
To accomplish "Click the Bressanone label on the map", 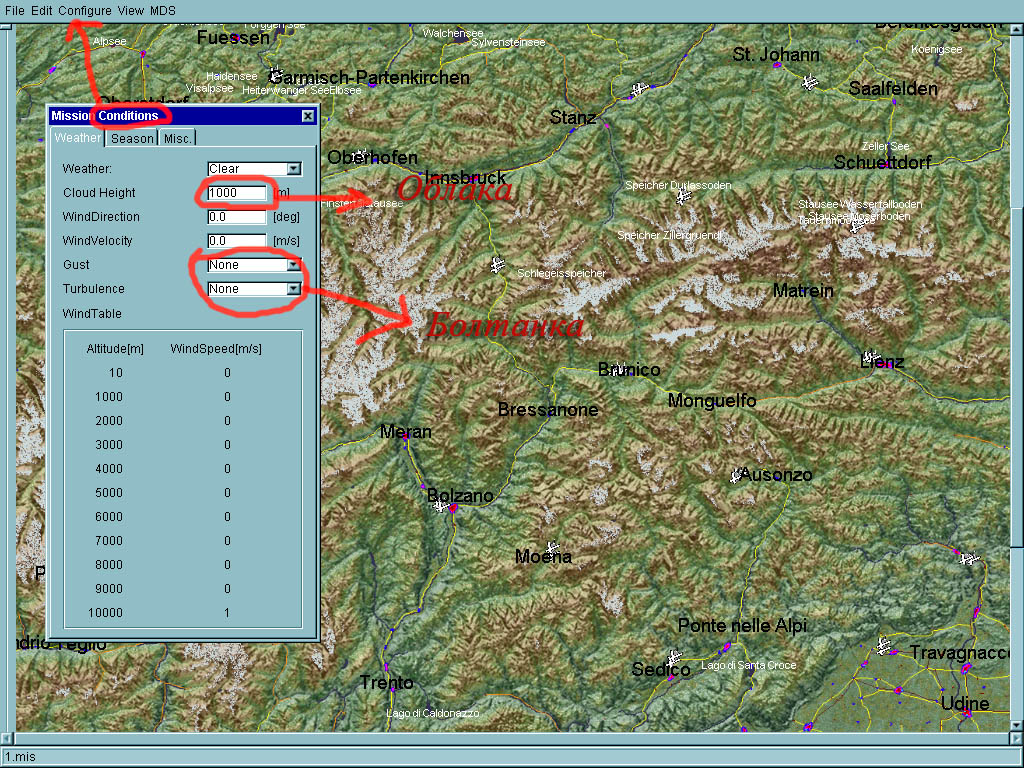I will click(x=548, y=409).
